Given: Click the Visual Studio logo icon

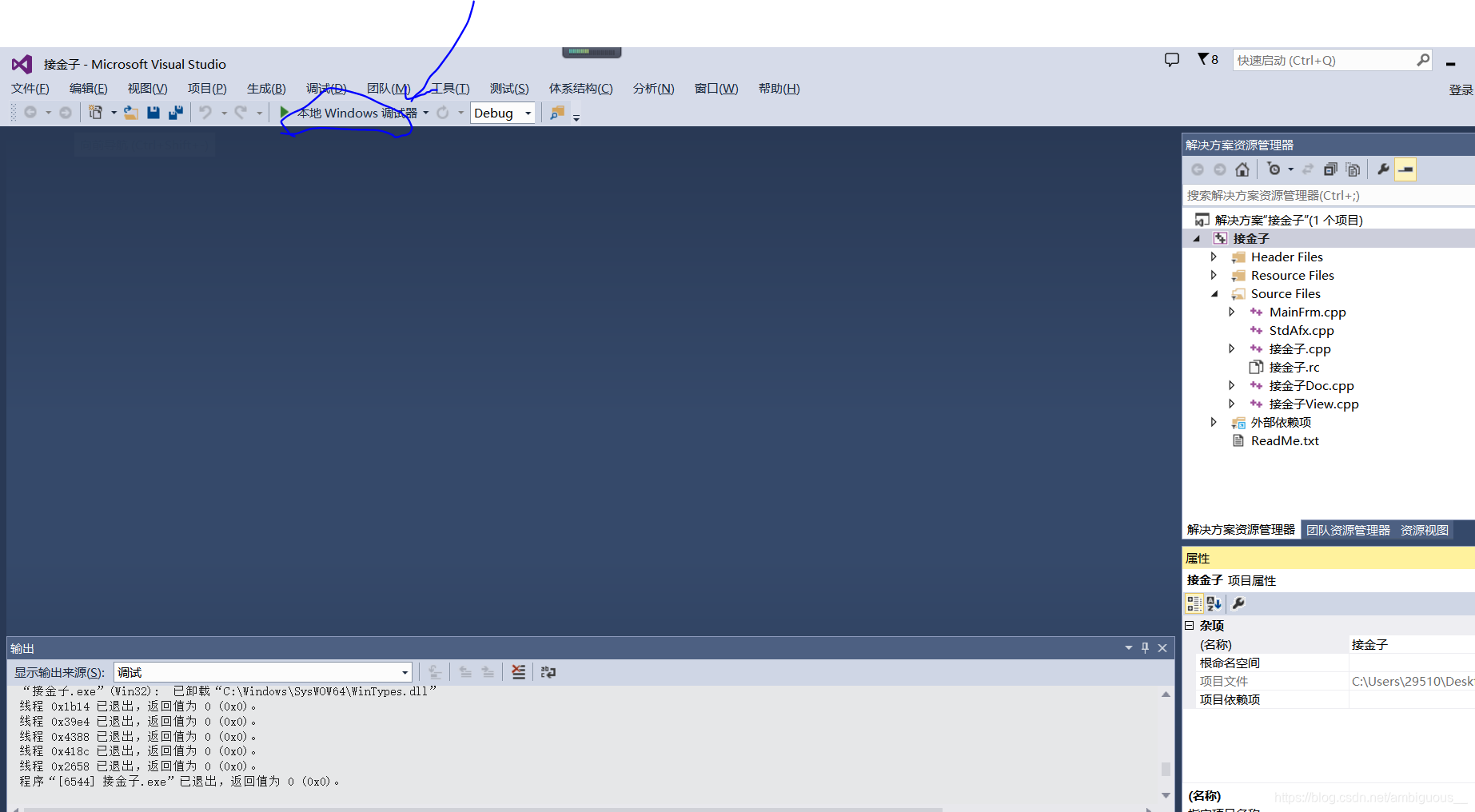Looking at the screenshot, I should tap(22, 64).
